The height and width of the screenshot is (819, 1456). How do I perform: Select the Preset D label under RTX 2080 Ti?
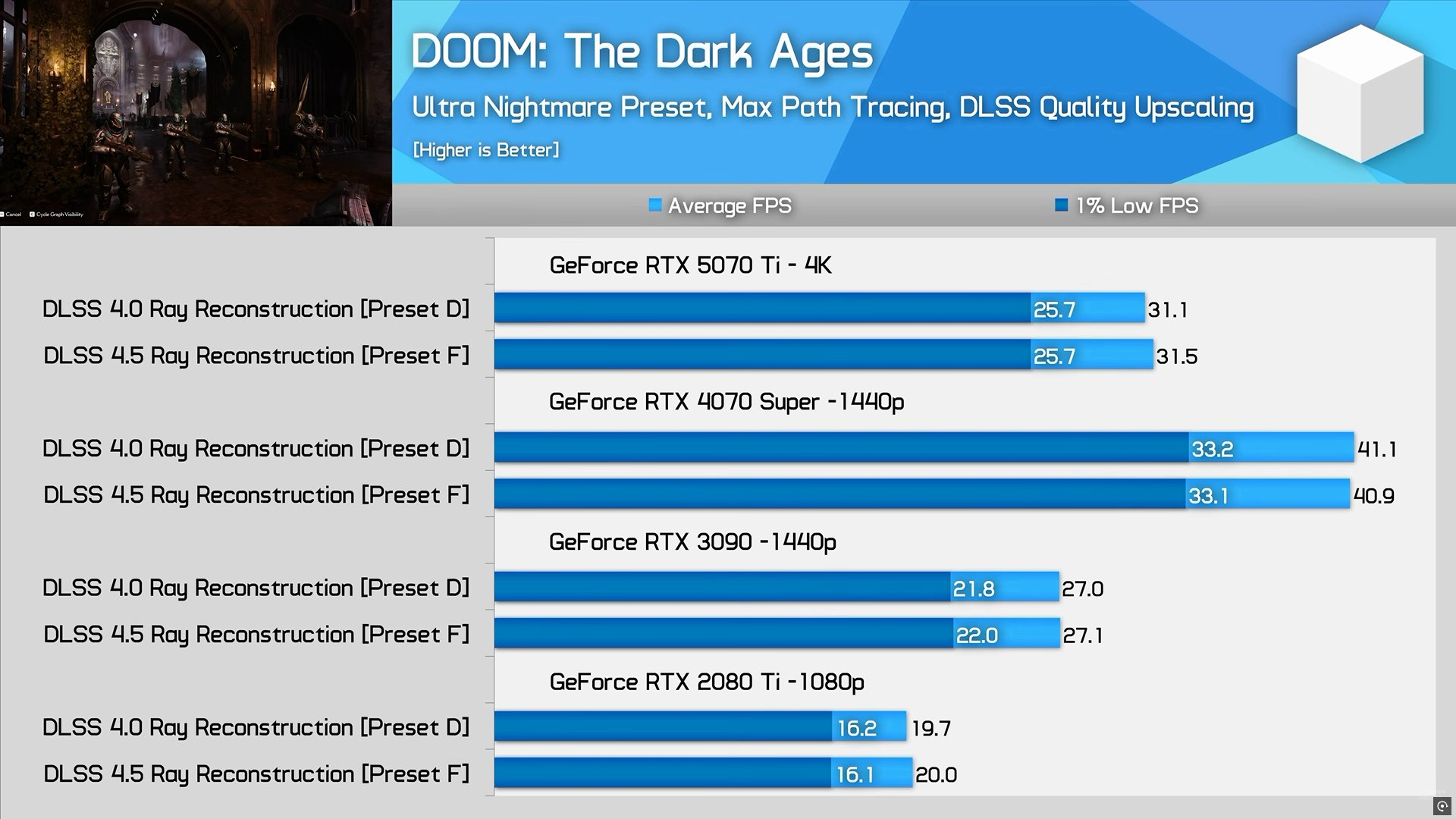[256, 727]
